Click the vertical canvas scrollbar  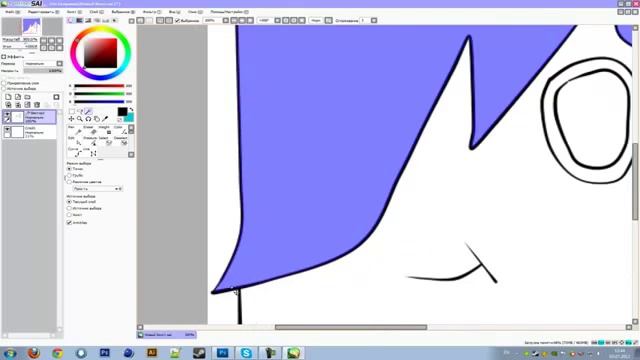(x=636, y=182)
